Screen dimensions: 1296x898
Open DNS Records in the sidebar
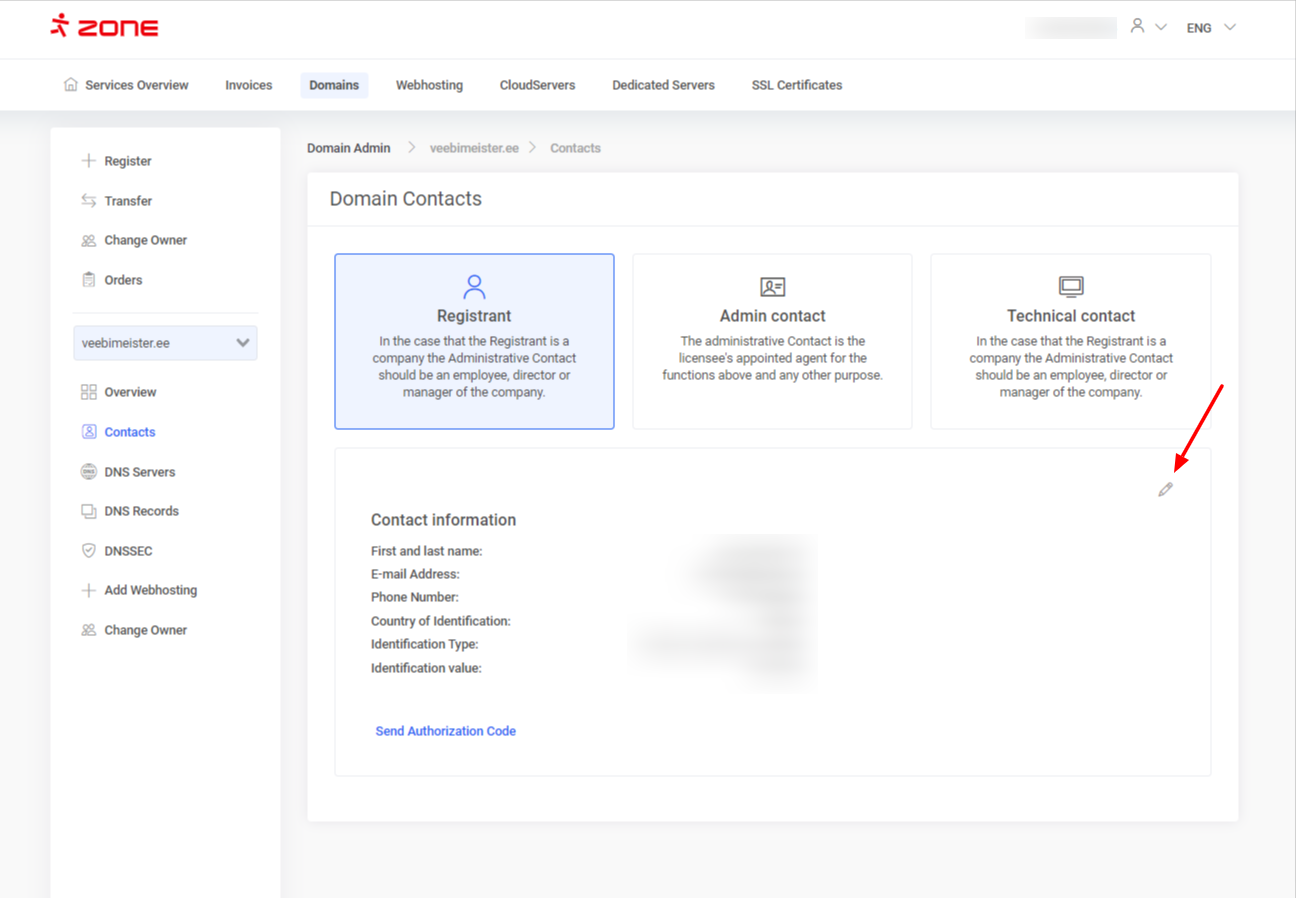pos(141,511)
